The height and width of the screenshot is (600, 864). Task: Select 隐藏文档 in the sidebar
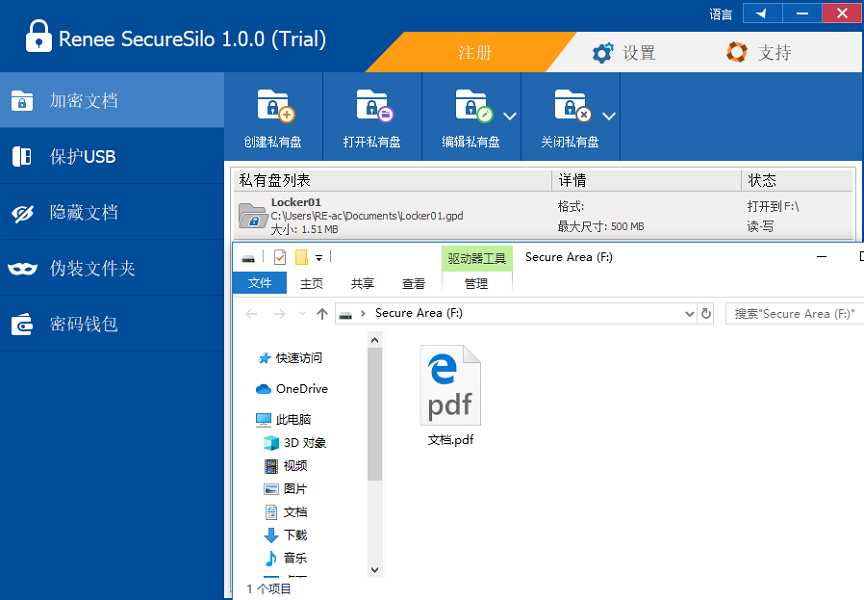click(x=112, y=212)
